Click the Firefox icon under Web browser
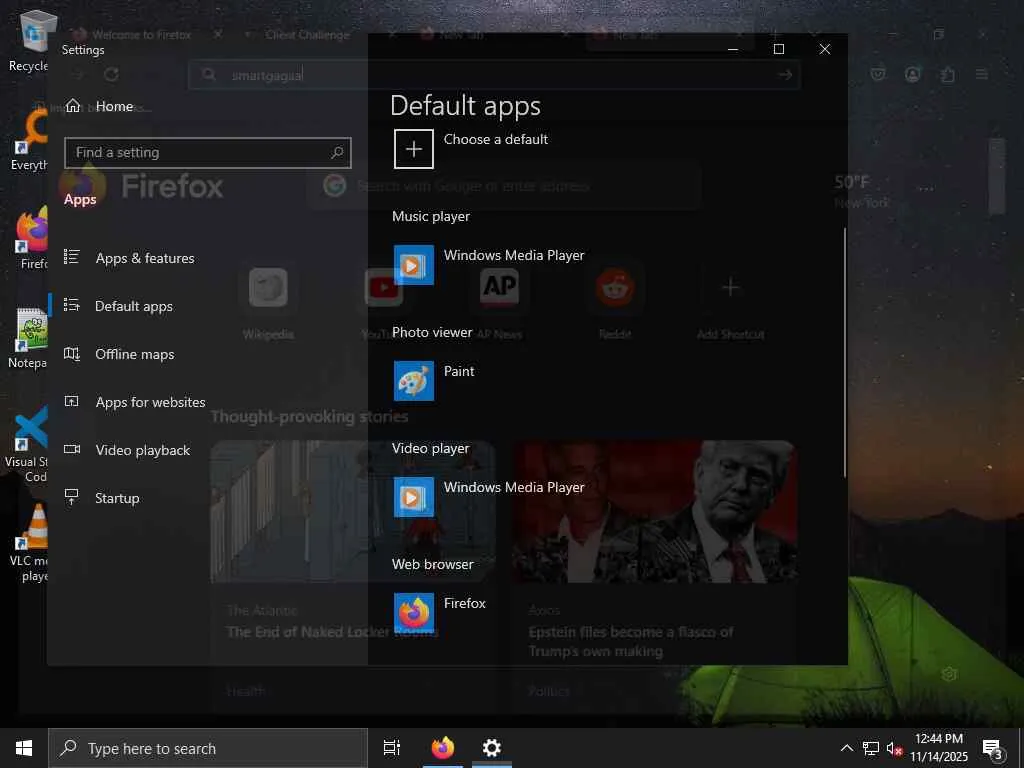The height and width of the screenshot is (768, 1024). 413,613
